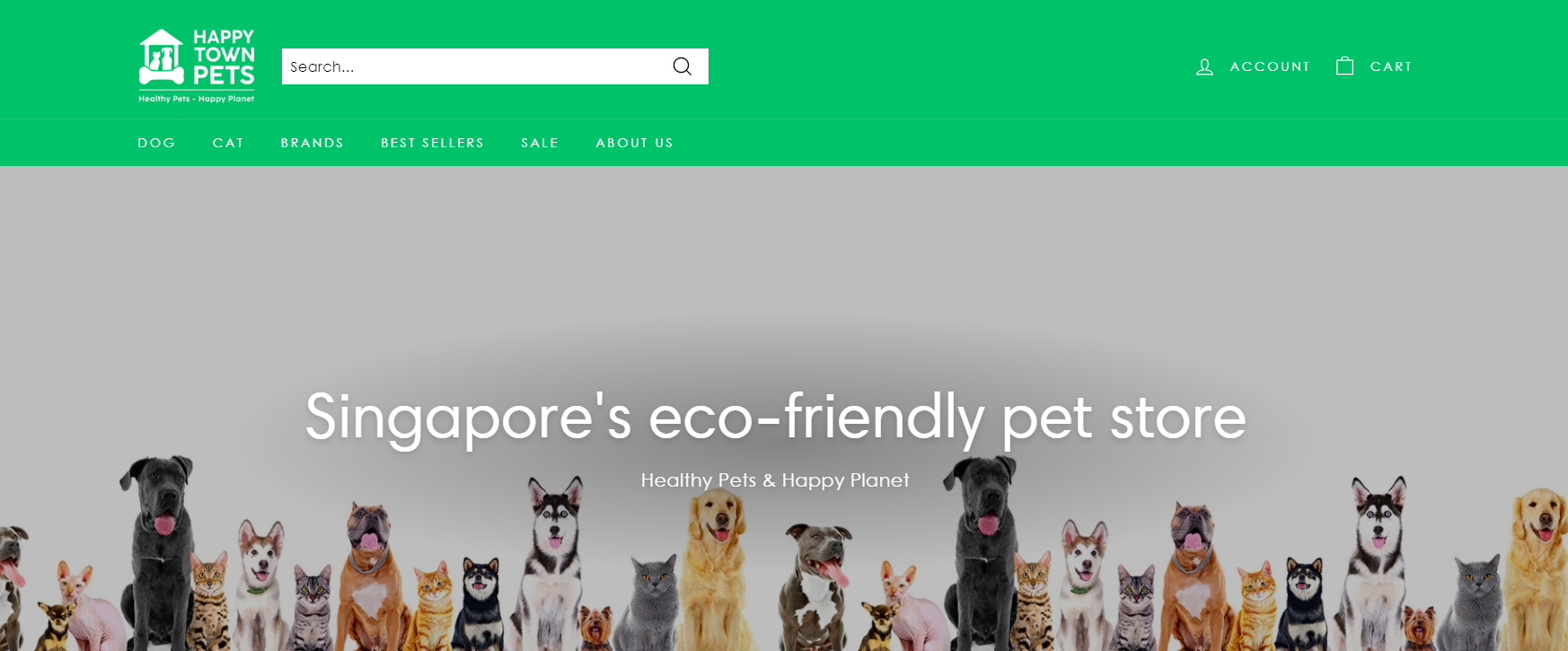The height and width of the screenshot is (651, 1568).
Task: Click the magnifying glass search icon
Action: 683,66
